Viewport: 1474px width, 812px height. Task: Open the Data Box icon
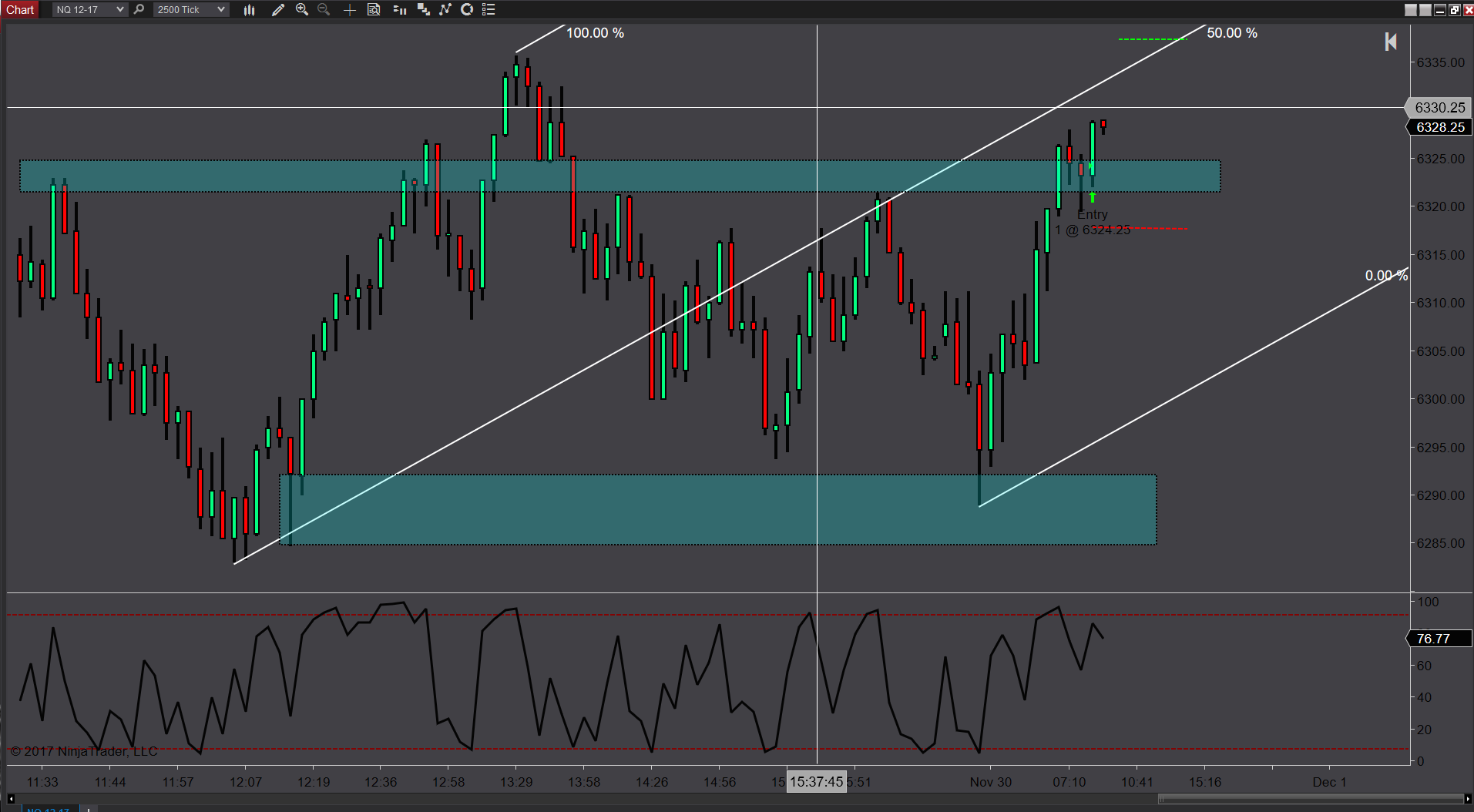pyautogui.click(x=374, y=9)
